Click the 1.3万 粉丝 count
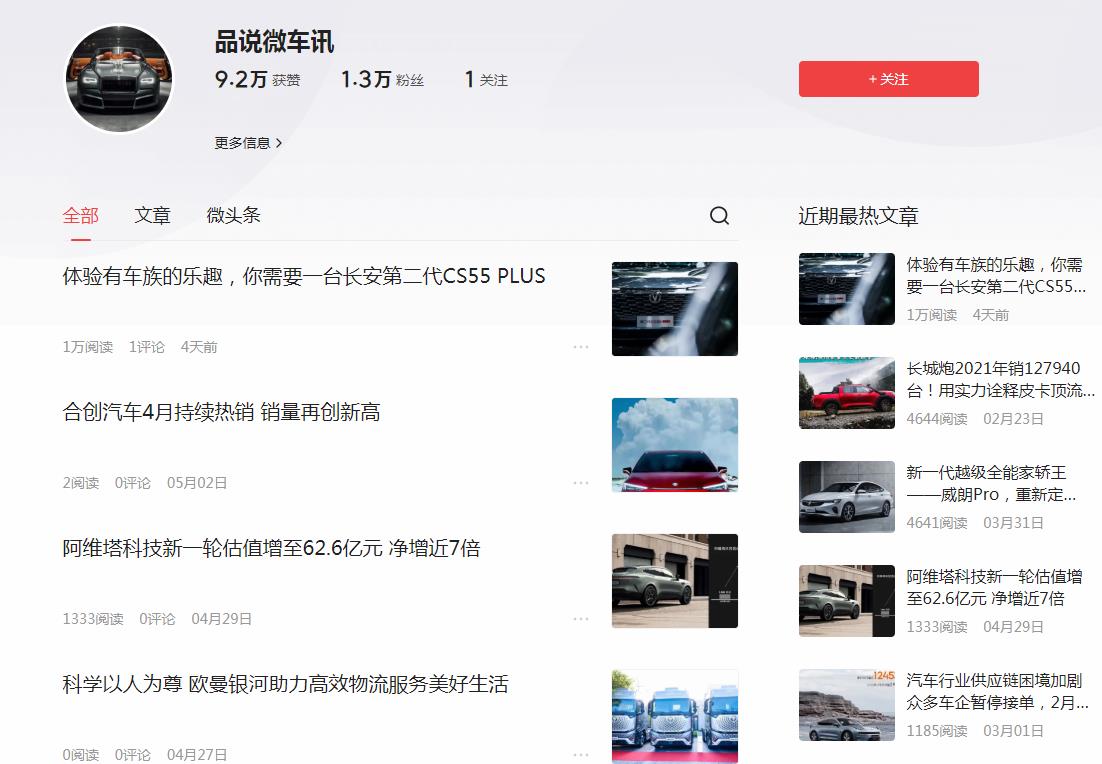This screenshot has height=764, width=1102. (x=382, y=79)
